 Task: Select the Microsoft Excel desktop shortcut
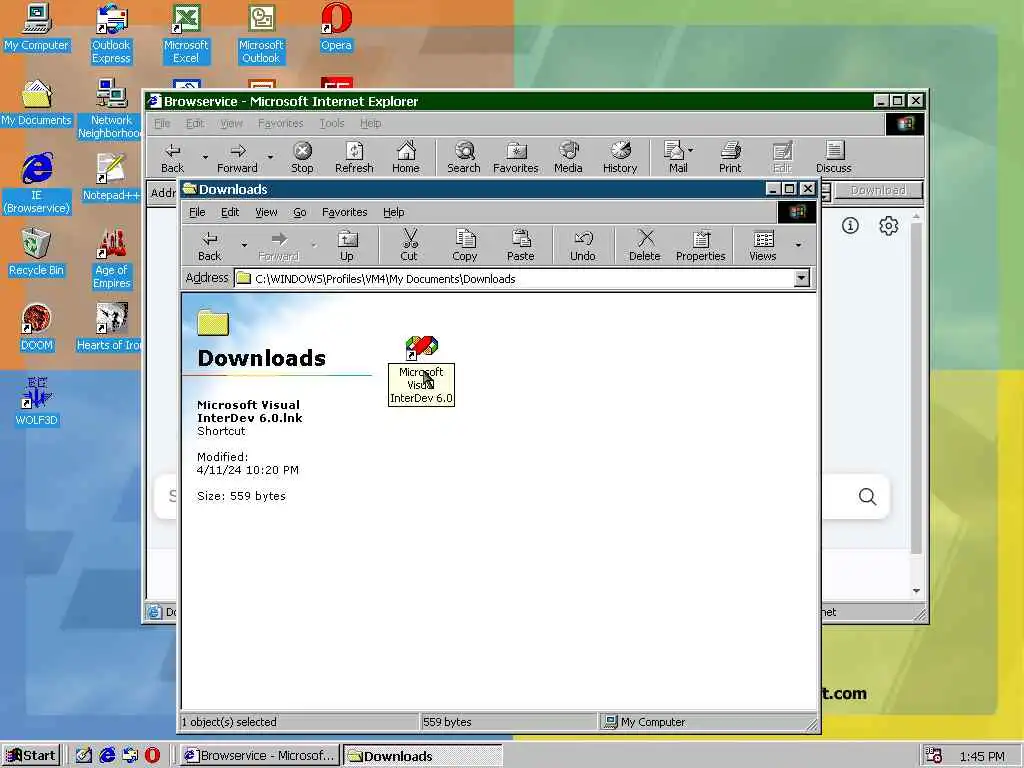(x=186, y=34)
